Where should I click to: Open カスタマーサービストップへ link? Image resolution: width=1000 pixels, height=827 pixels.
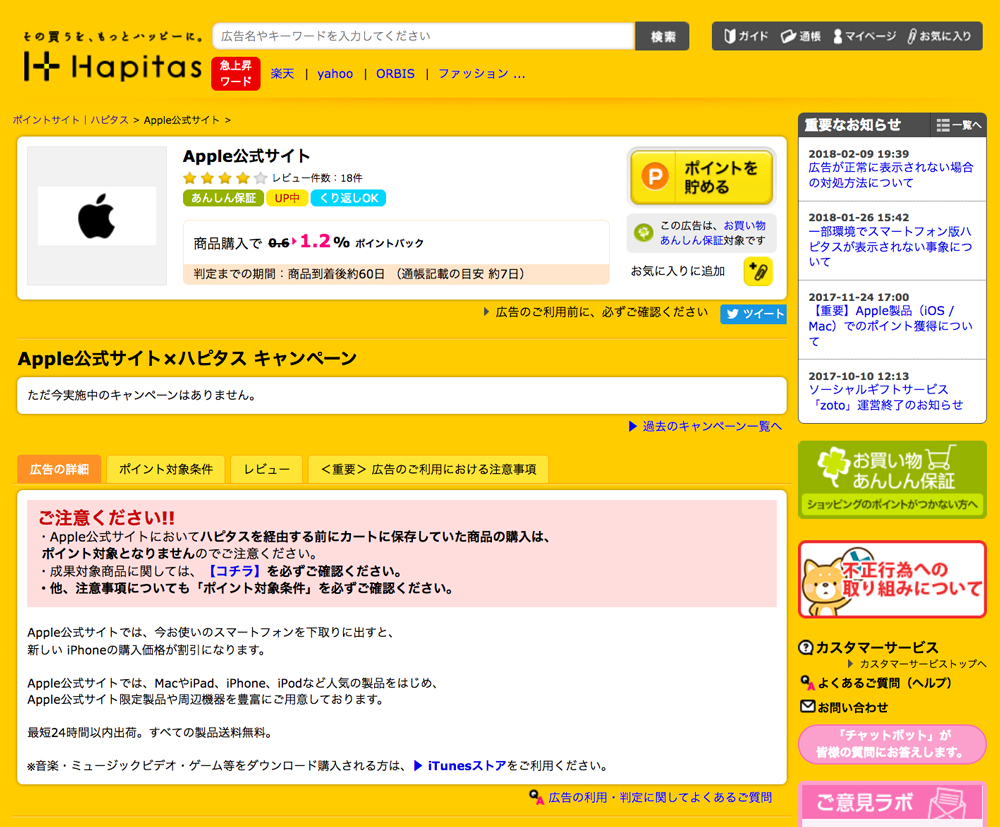[x=917, y=664]
